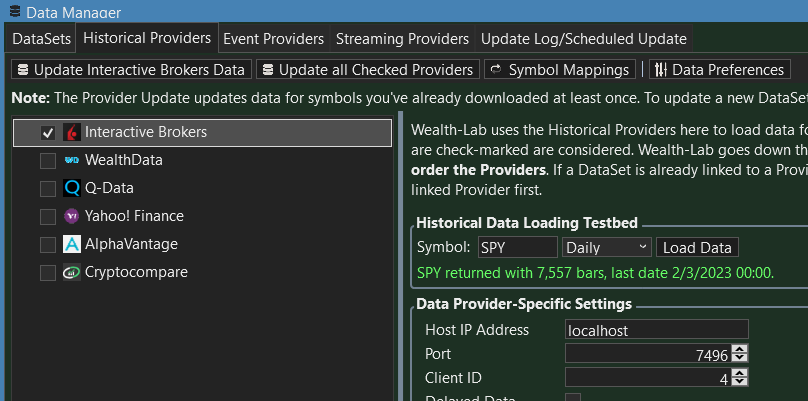This screenshot has width=808, height=401.
Task: Click the Interactive Brokers provider logo icon
Action: 72,133
